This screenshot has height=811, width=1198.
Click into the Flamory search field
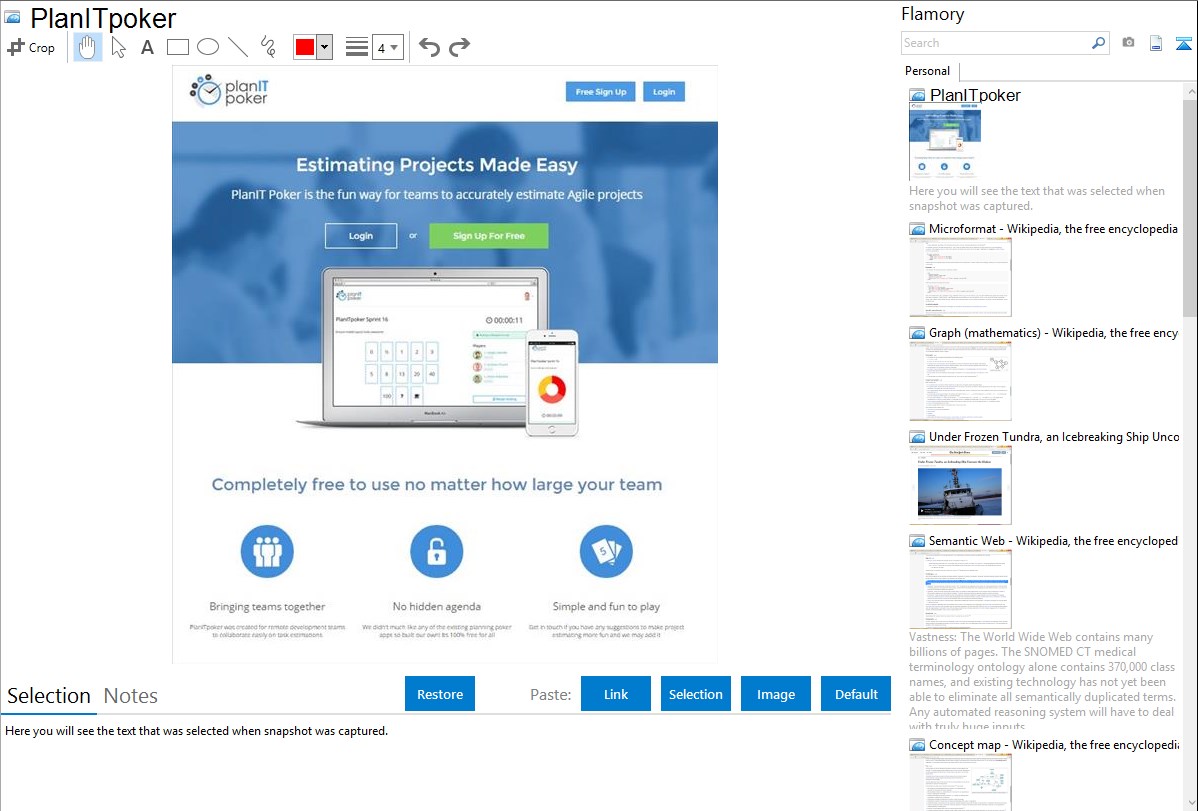(995, 43)
